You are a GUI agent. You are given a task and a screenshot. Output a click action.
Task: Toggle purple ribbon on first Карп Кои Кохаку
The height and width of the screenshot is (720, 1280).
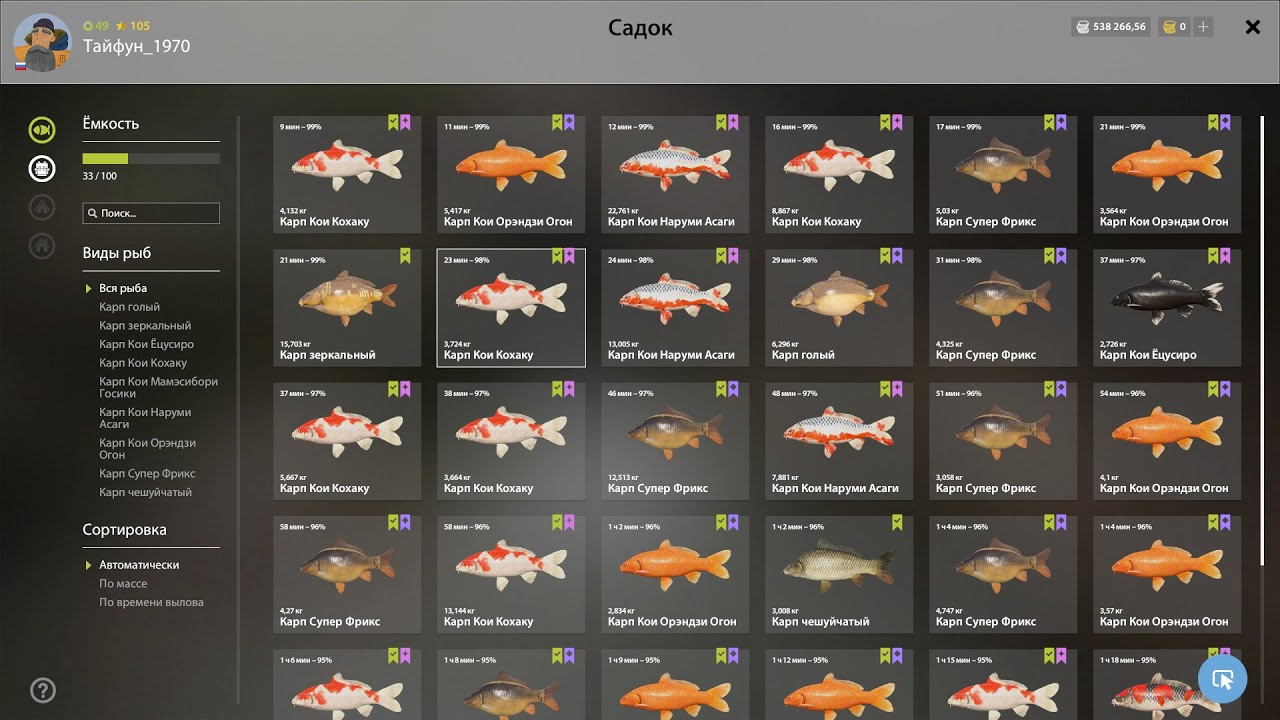(x=405, y=123)
